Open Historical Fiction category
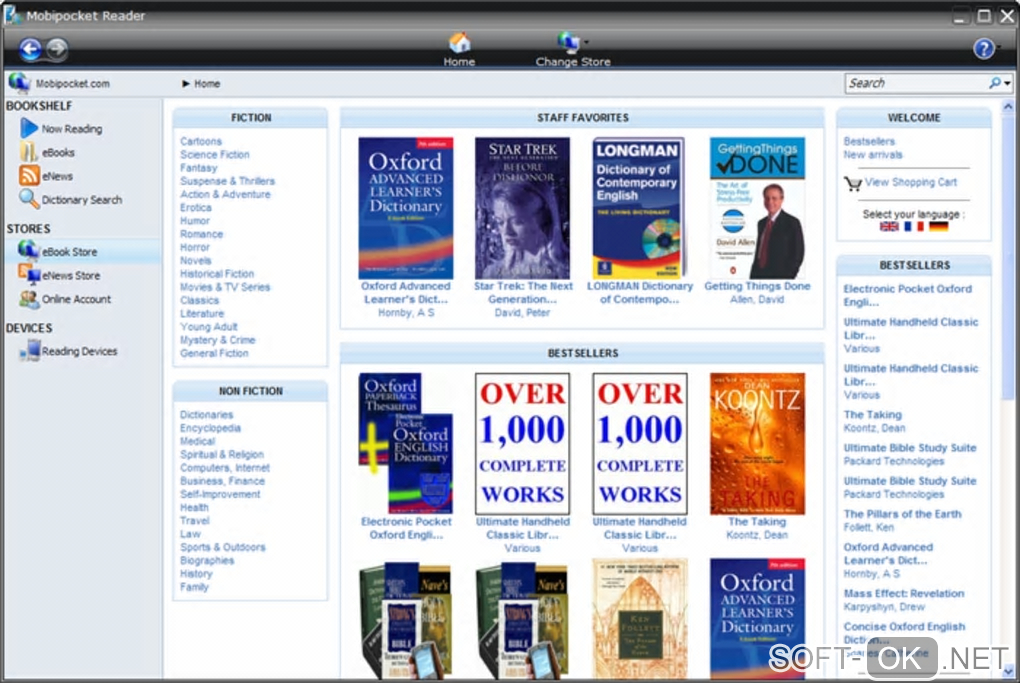1020x683 pixels. coord(217,274)
